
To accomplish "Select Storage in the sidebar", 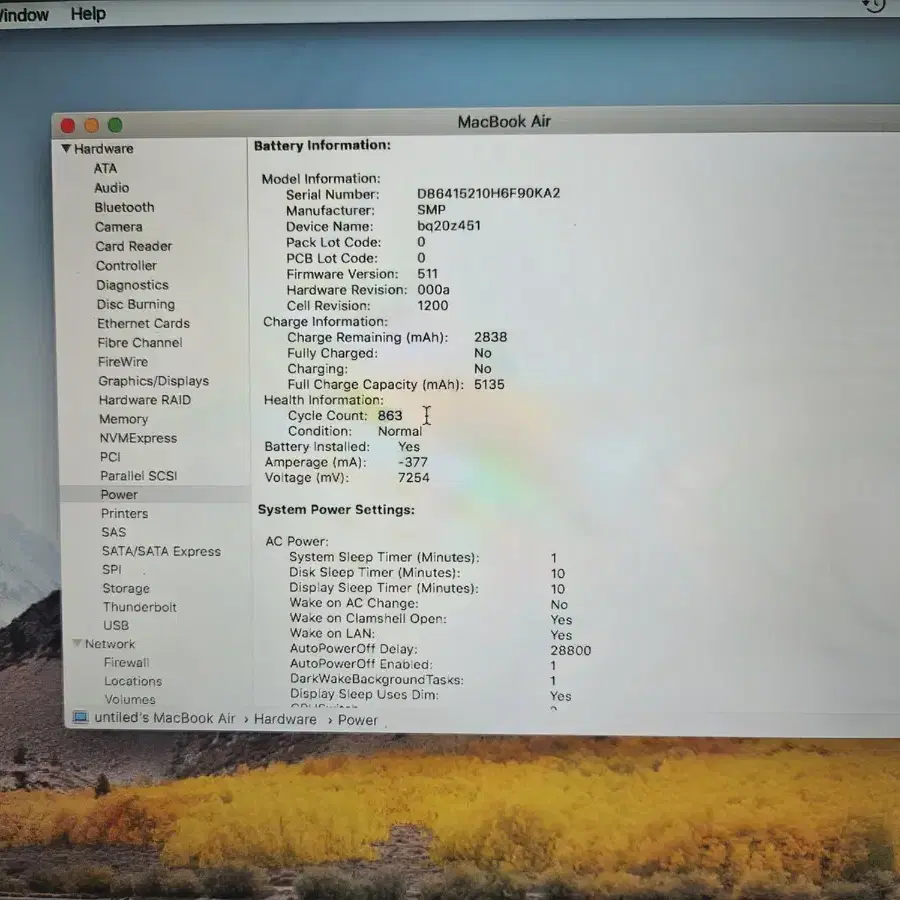I will click(126, 588).
